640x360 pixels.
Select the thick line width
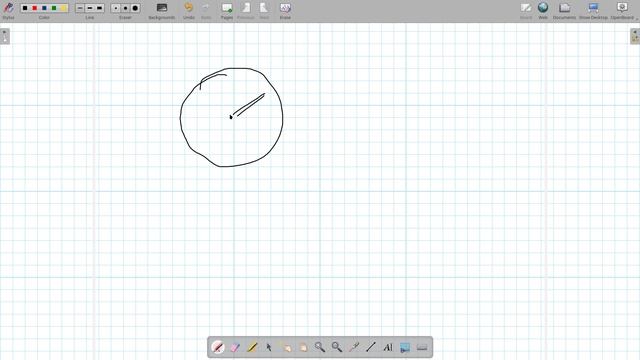pyautogui.click(x=100, y=8)
